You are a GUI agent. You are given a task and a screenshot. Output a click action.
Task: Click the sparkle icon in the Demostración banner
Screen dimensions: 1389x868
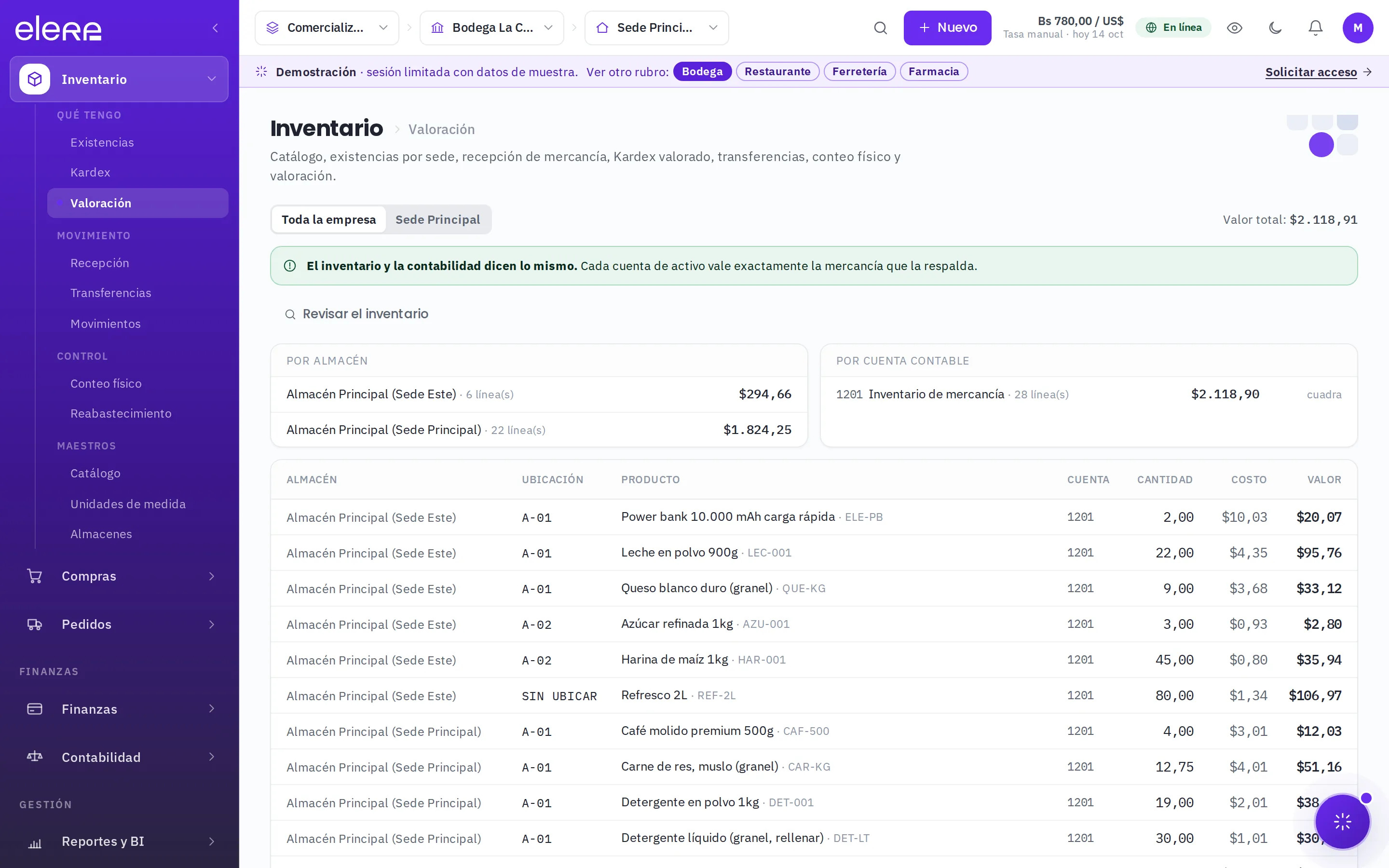click(261, 71)
